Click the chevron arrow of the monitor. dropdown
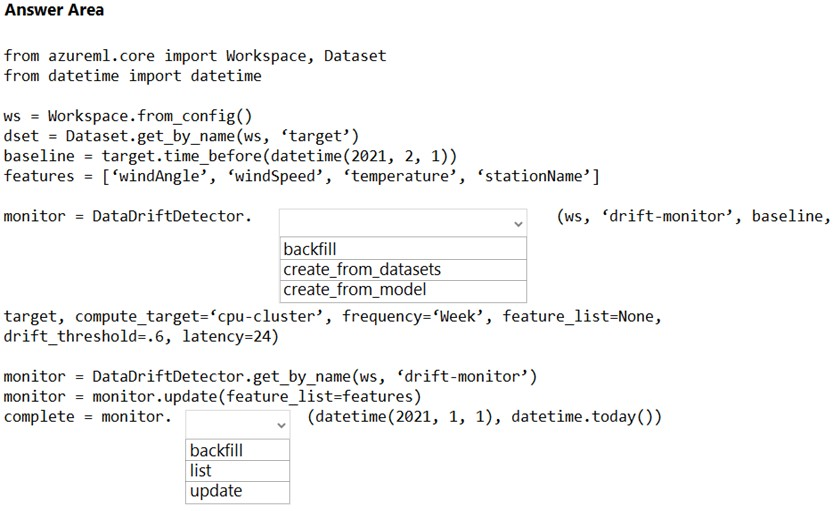The height and width of the screenshot is (511, 833). pos(282,425)
